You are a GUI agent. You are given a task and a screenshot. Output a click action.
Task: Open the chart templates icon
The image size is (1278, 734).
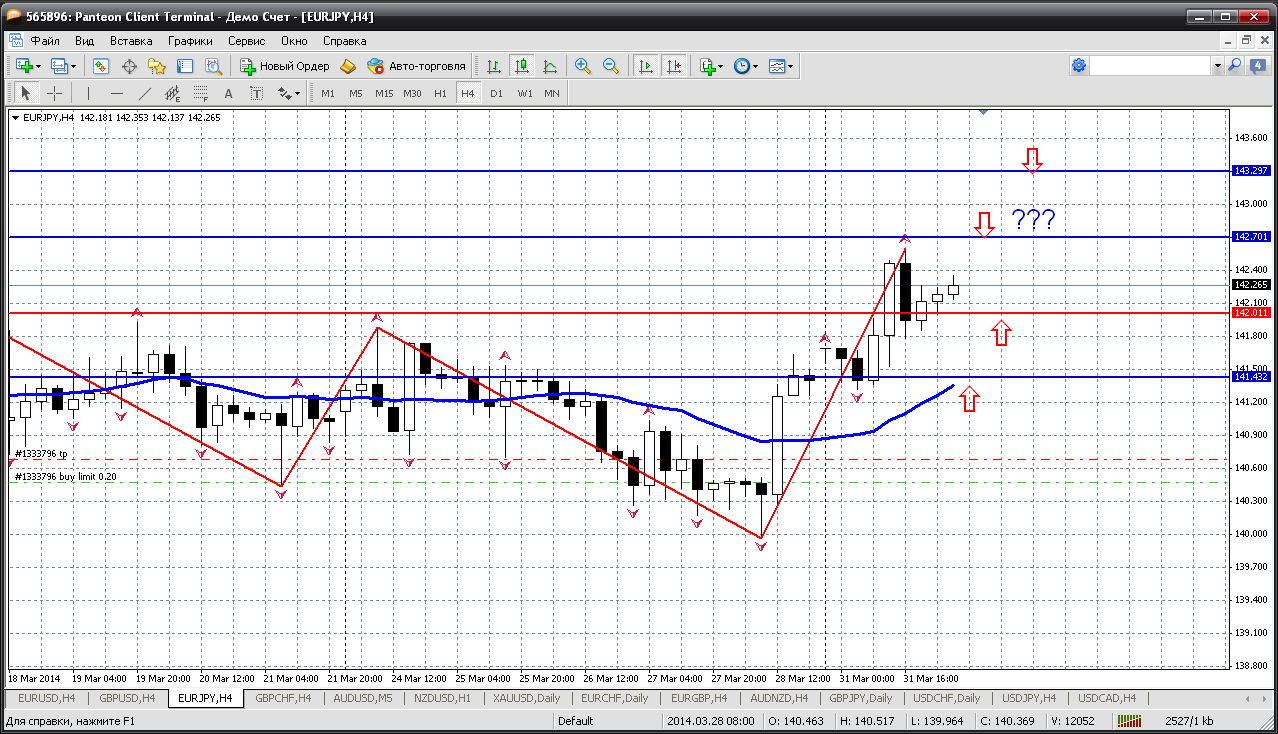coord(778,66)
